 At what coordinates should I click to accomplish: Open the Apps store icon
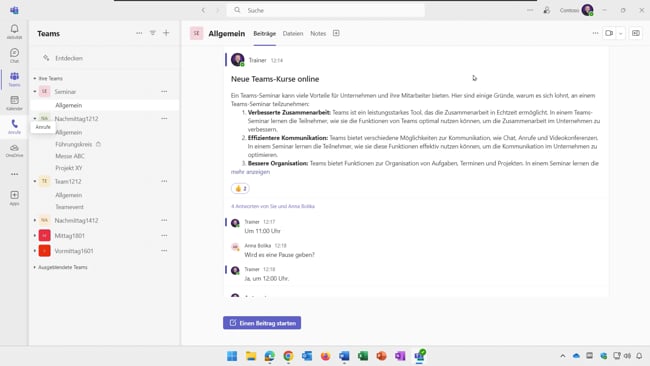click(15, 197)
